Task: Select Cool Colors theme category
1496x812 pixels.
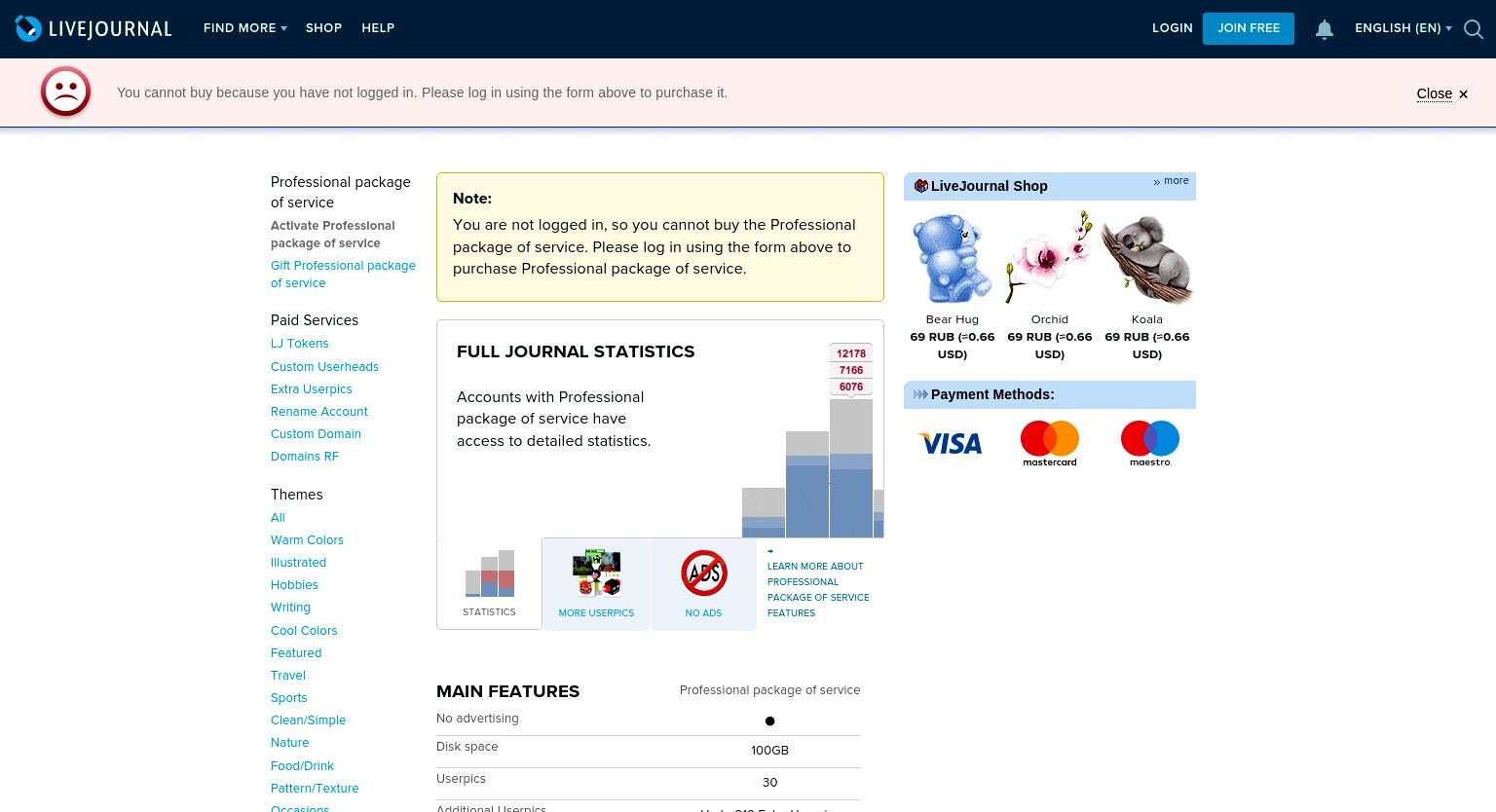Action: tap(304, 631)
